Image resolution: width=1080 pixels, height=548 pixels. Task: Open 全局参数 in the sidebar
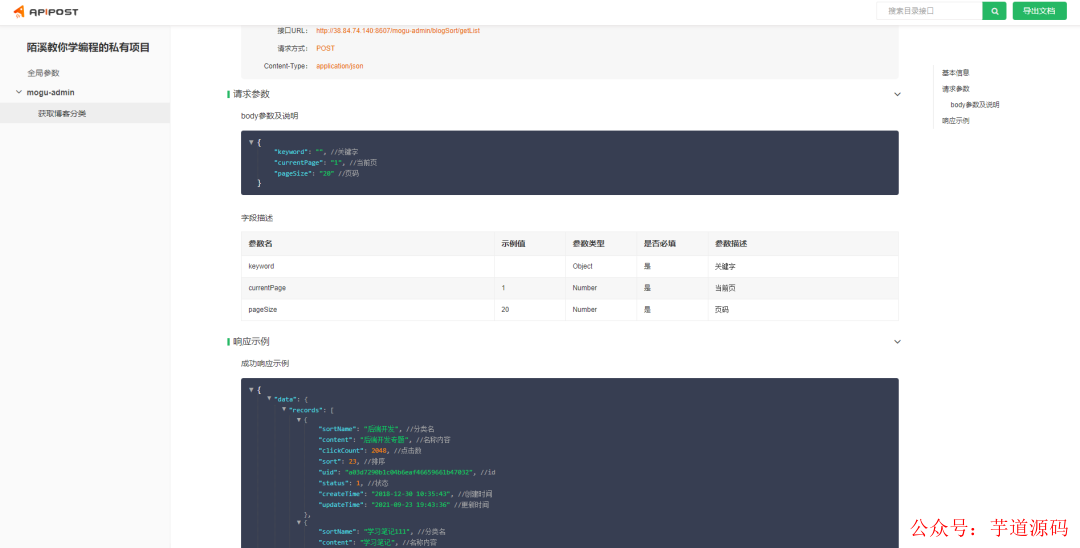tap(43, 73)
